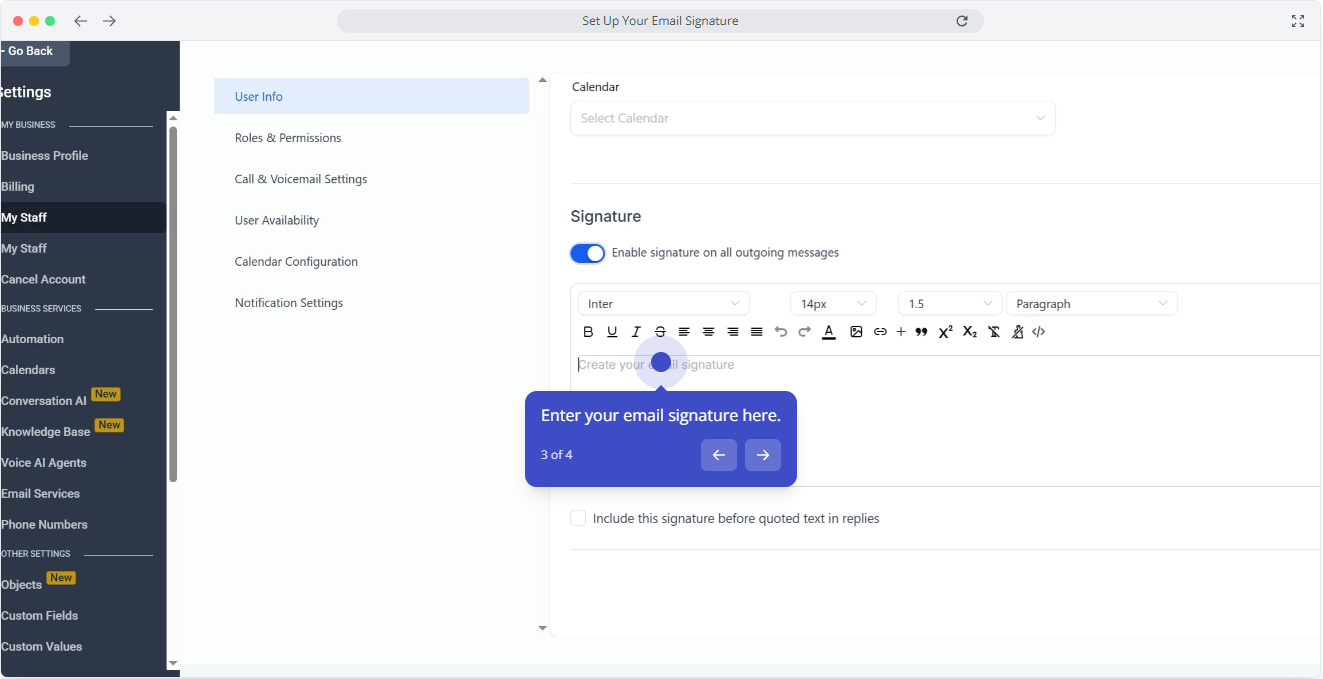The width and height of the screenshot is (1323, 679).
Task: Disable signature on all outgoing messages
Action: click(588, 253)
